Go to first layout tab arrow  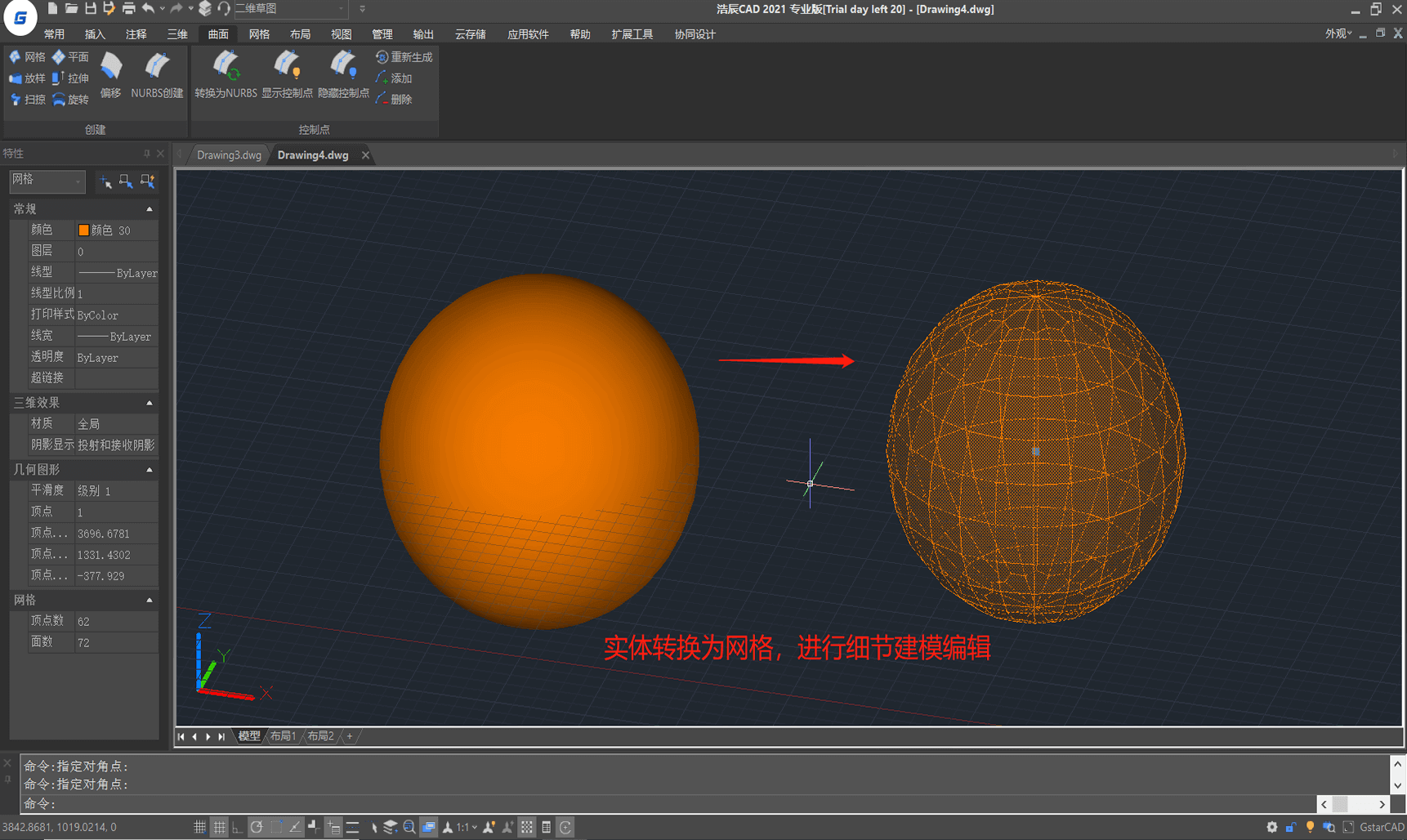point(181,736)
